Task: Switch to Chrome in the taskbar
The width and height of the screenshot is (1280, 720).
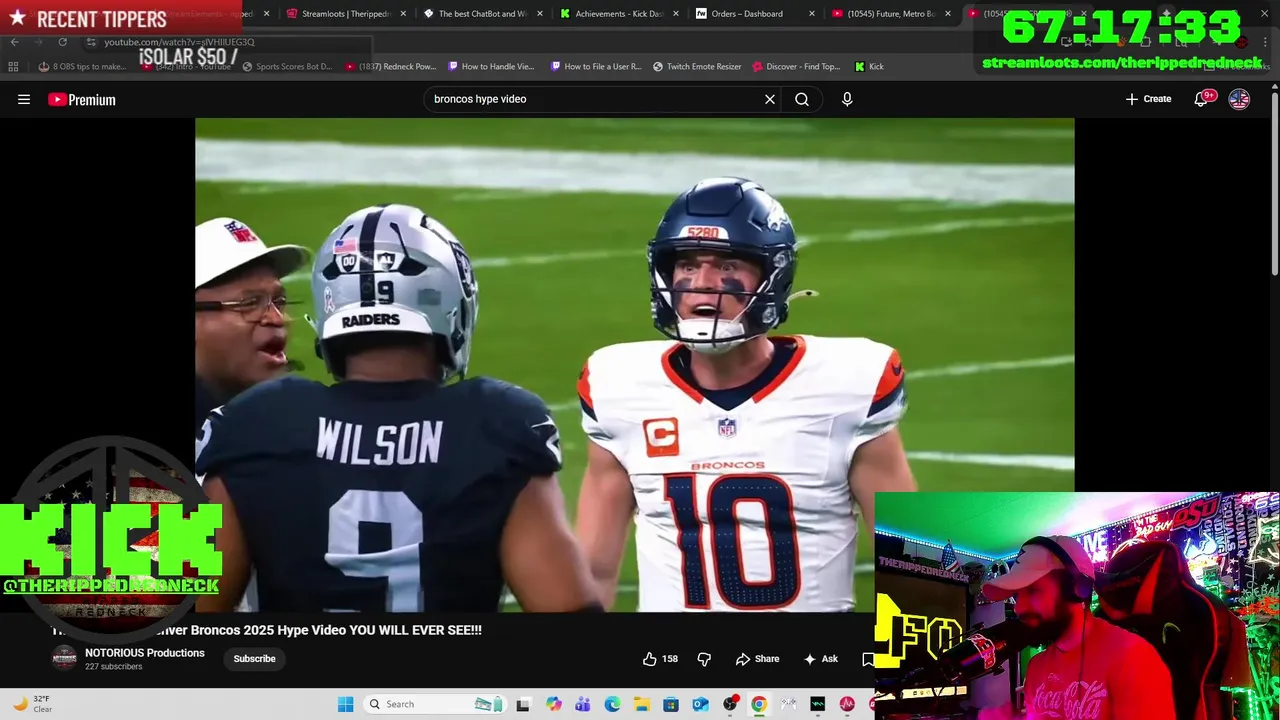Action: pos(759,704)
